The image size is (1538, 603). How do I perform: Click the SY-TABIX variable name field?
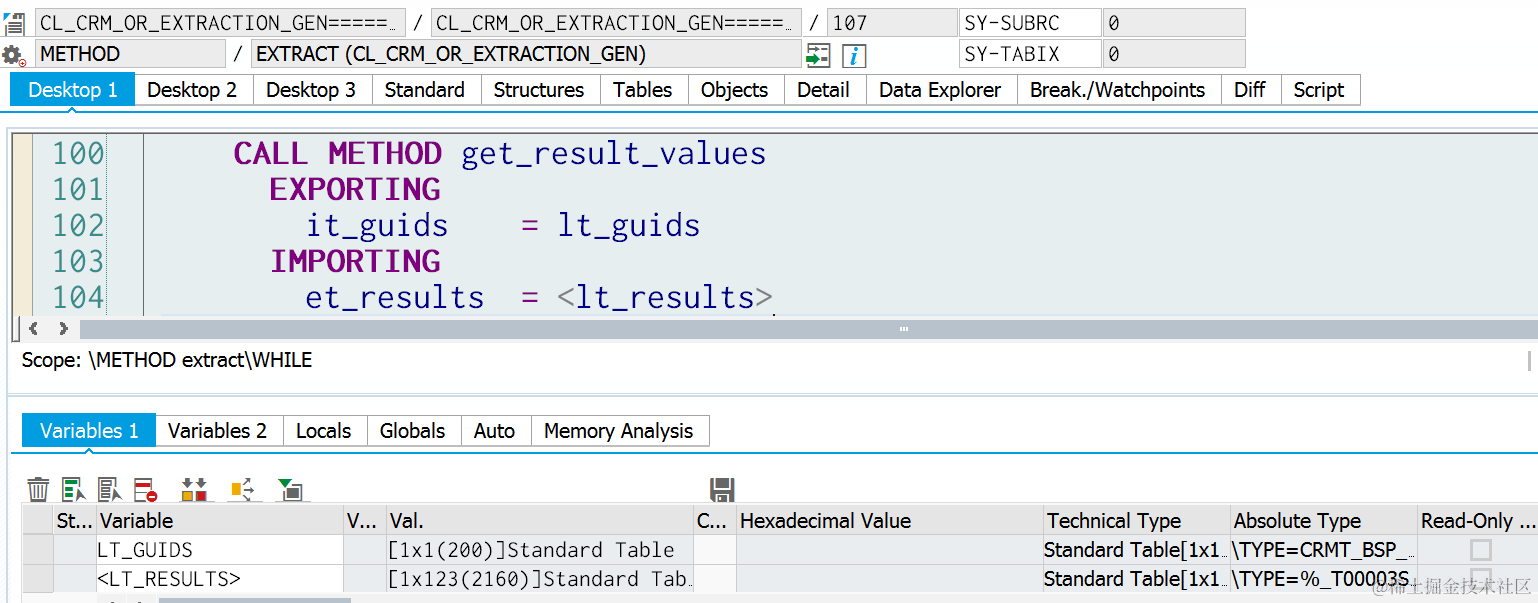(x=1030, y=54)
